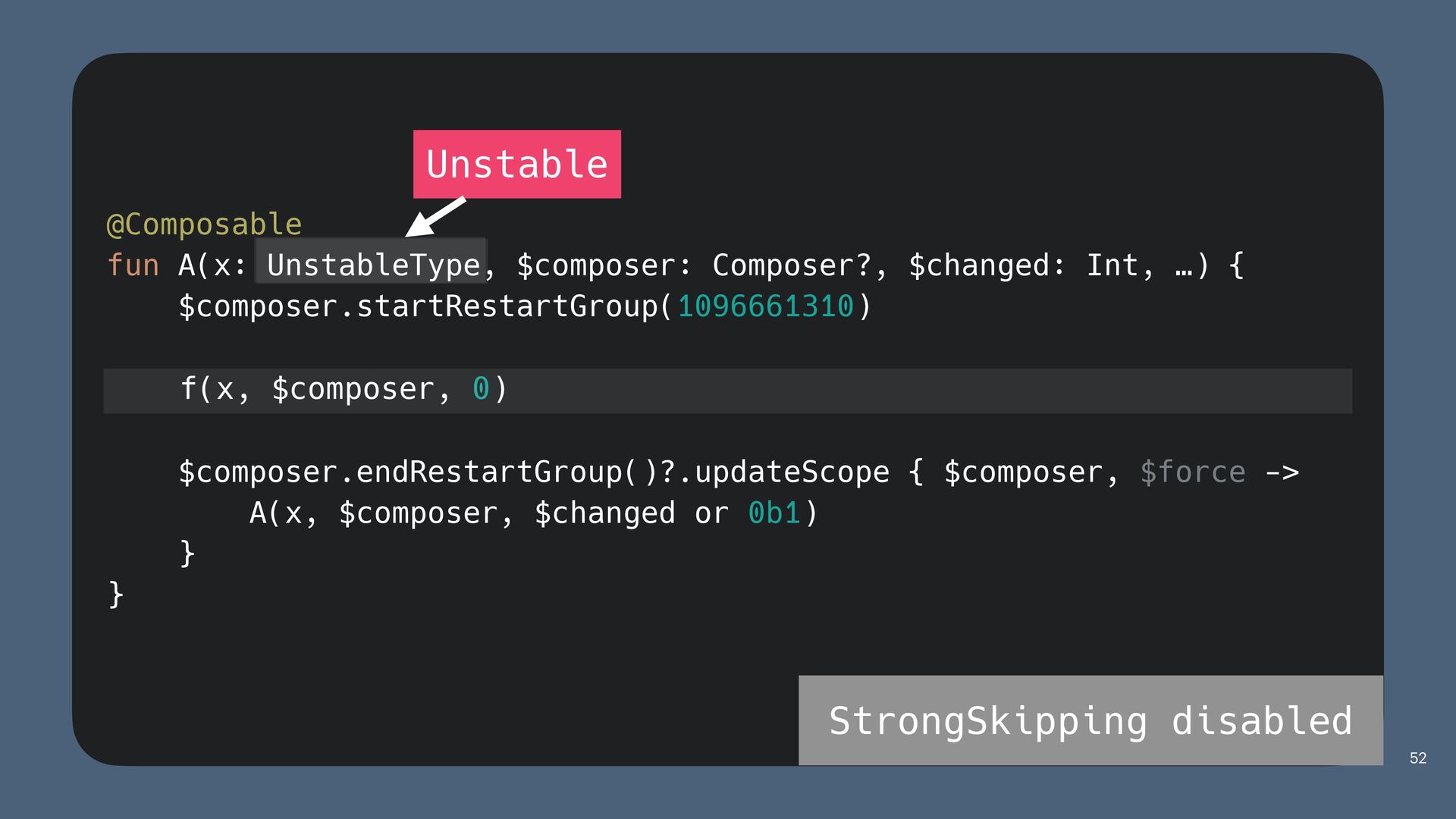Click the teal 0b1 literal
Viewport: 1456px width, 819px height.
[773, 513]
